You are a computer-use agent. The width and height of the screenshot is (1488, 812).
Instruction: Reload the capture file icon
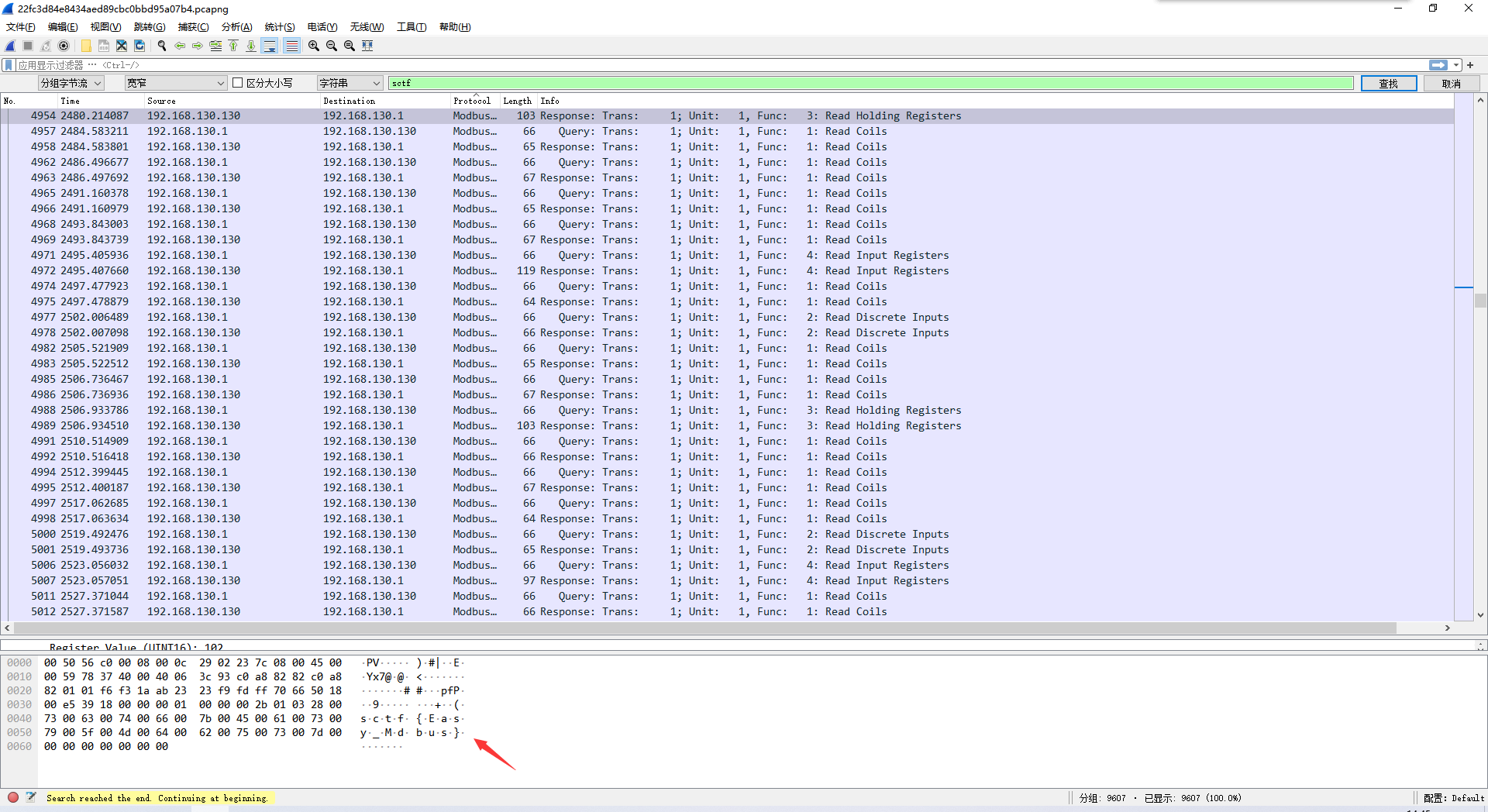click(139, 46)
